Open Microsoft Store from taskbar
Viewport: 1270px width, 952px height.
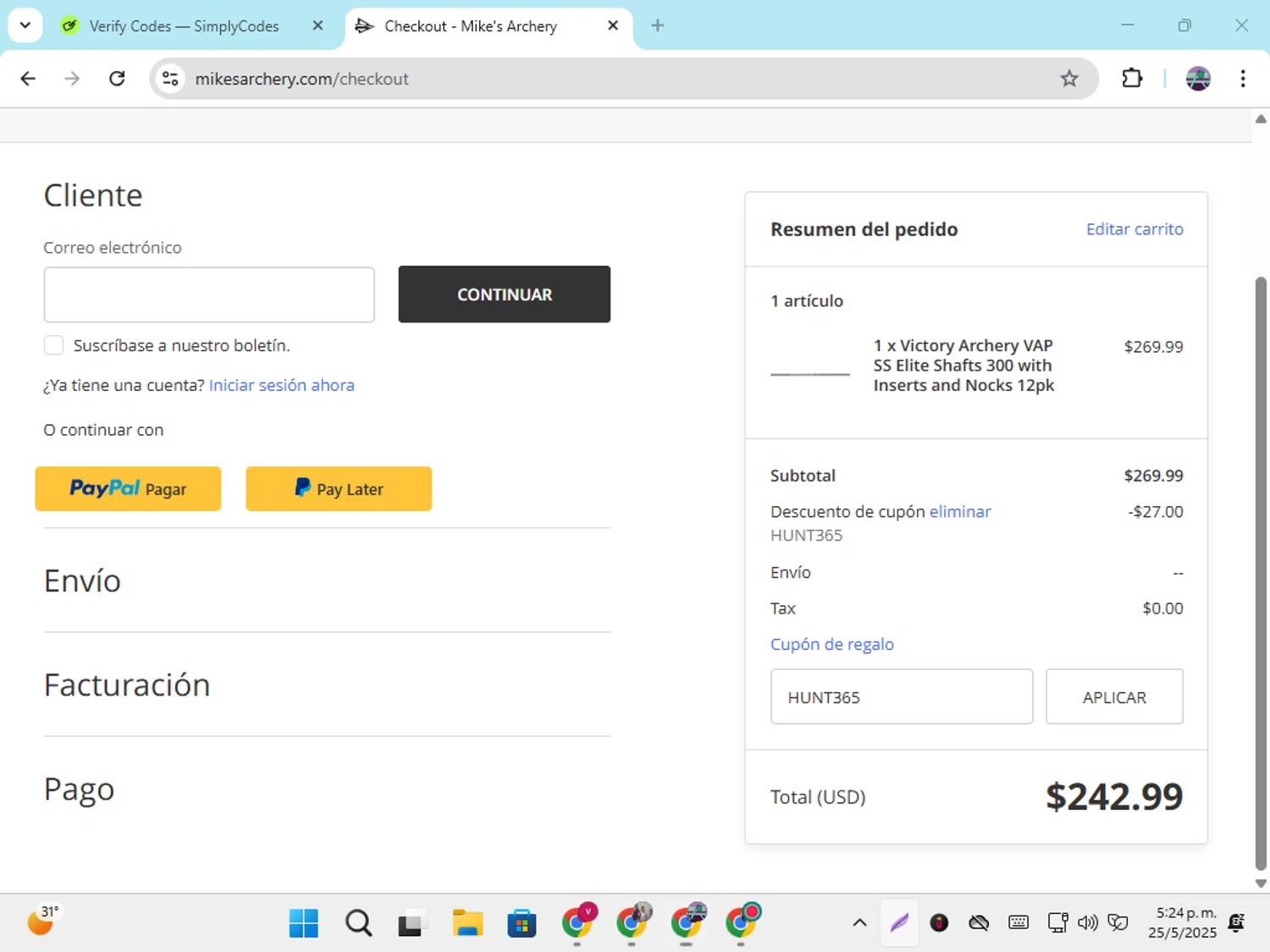click(522, 922)
